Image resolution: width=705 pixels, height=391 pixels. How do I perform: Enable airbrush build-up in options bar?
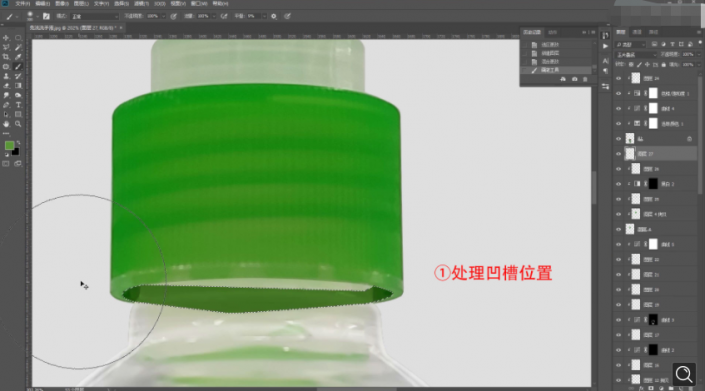(224, 16)
